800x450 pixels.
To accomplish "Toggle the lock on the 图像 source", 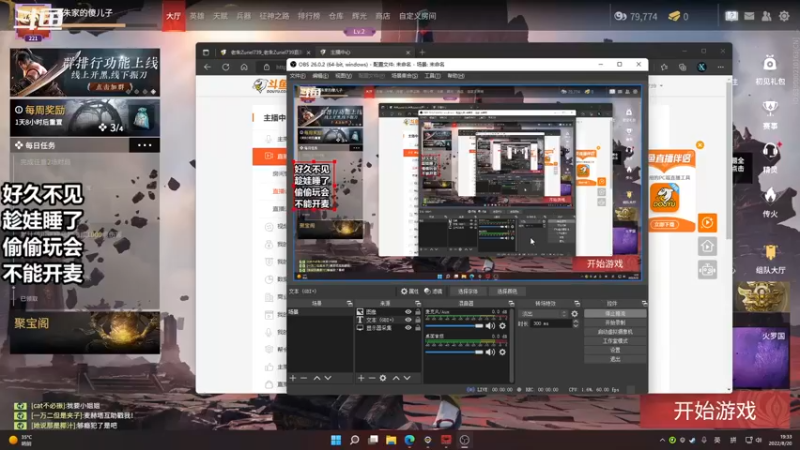I will click(x=418, y=312).
